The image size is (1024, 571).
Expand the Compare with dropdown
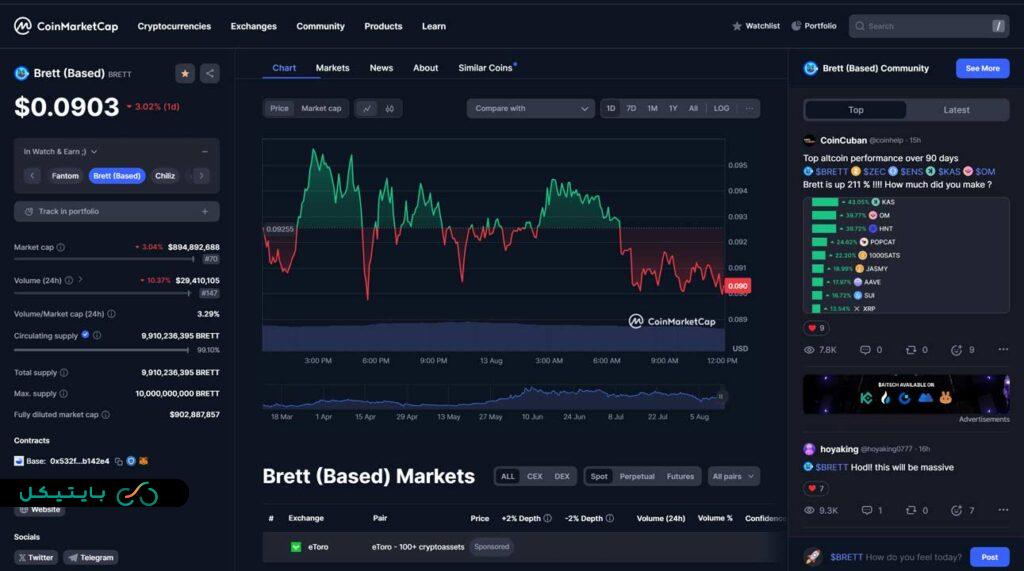531,108
